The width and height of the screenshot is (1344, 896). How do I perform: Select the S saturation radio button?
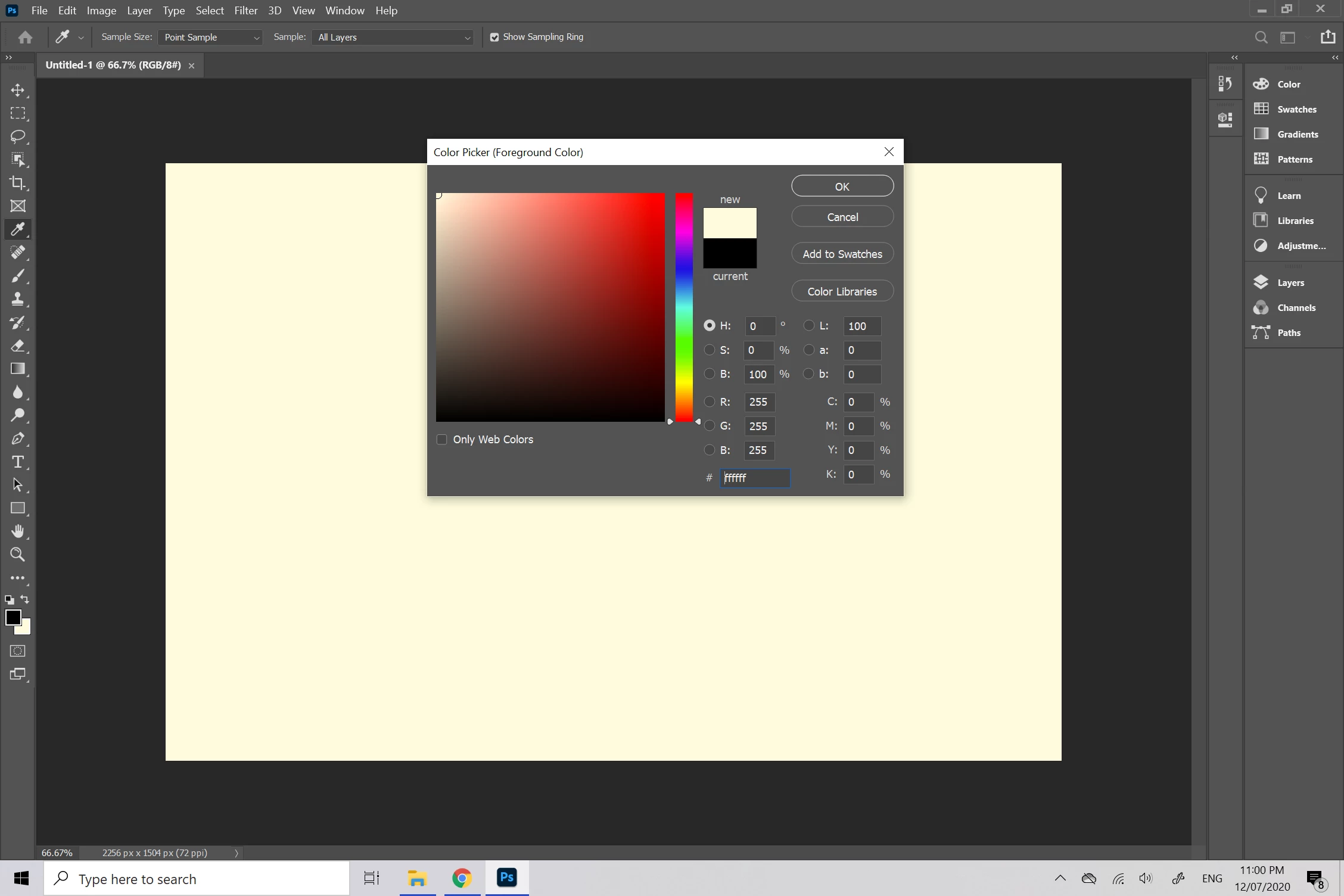click(x=710, y=350)
